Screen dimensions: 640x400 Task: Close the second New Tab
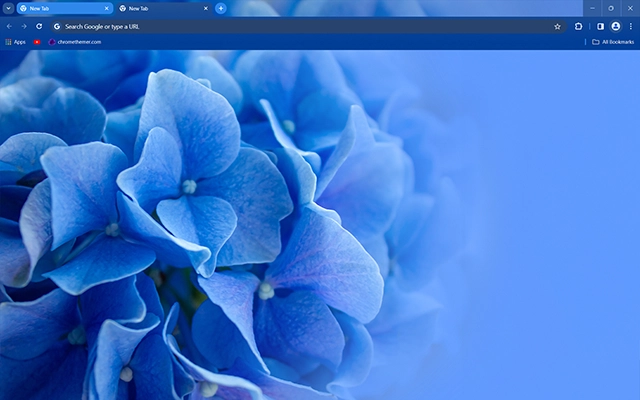[206, 8]
